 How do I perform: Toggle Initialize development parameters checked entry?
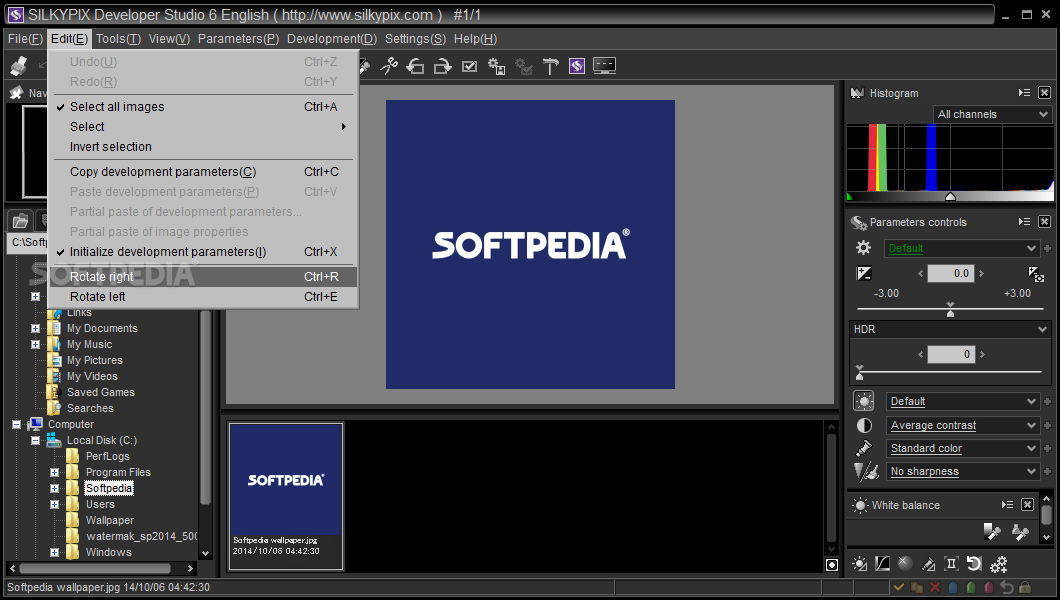pyautogui.click(x=203, y=251)
